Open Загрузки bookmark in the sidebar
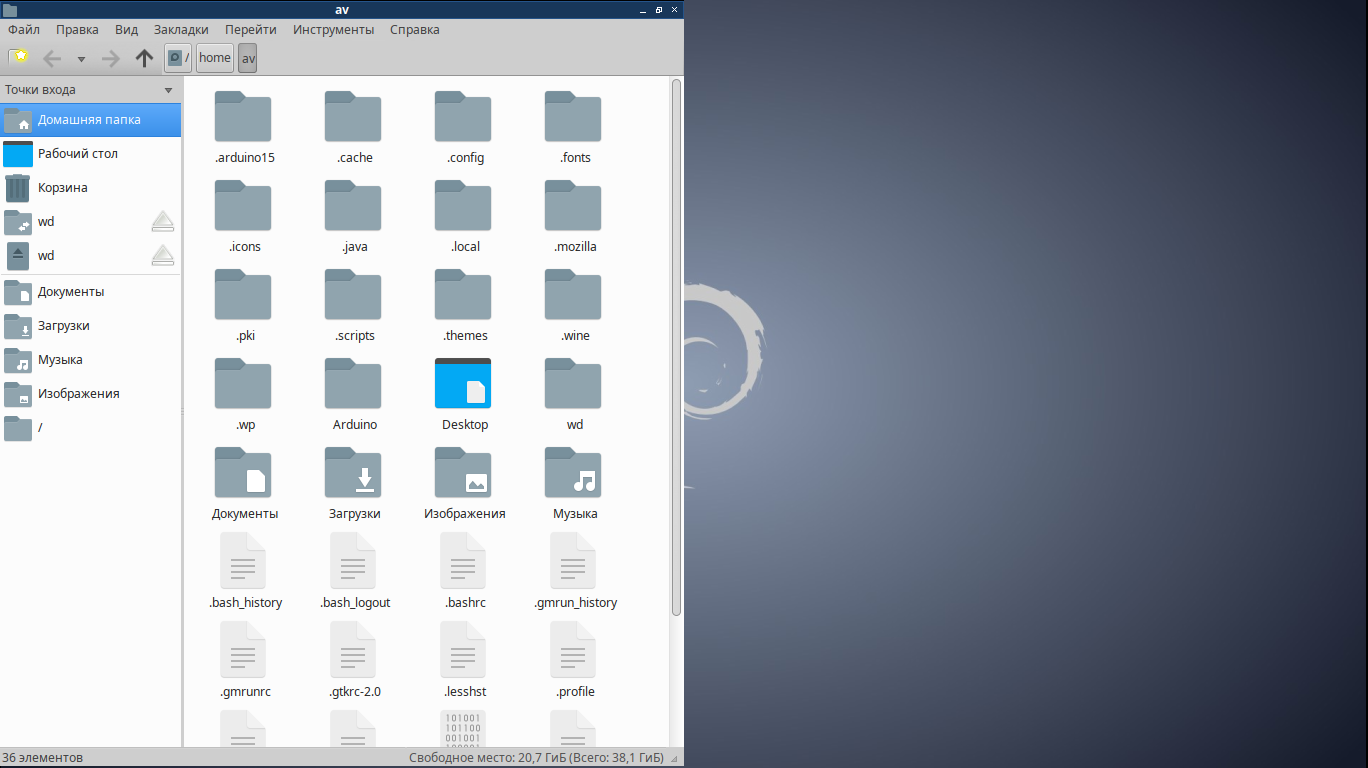 point(90,326)
